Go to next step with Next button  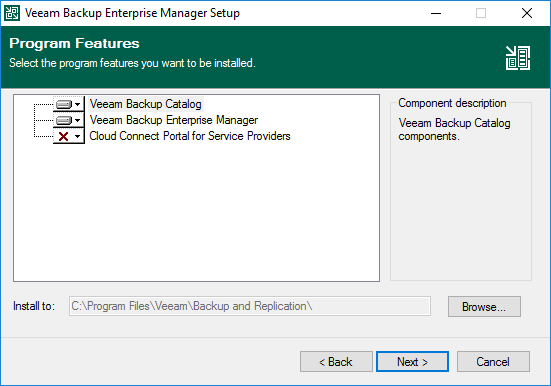click(x=413, y=361)
